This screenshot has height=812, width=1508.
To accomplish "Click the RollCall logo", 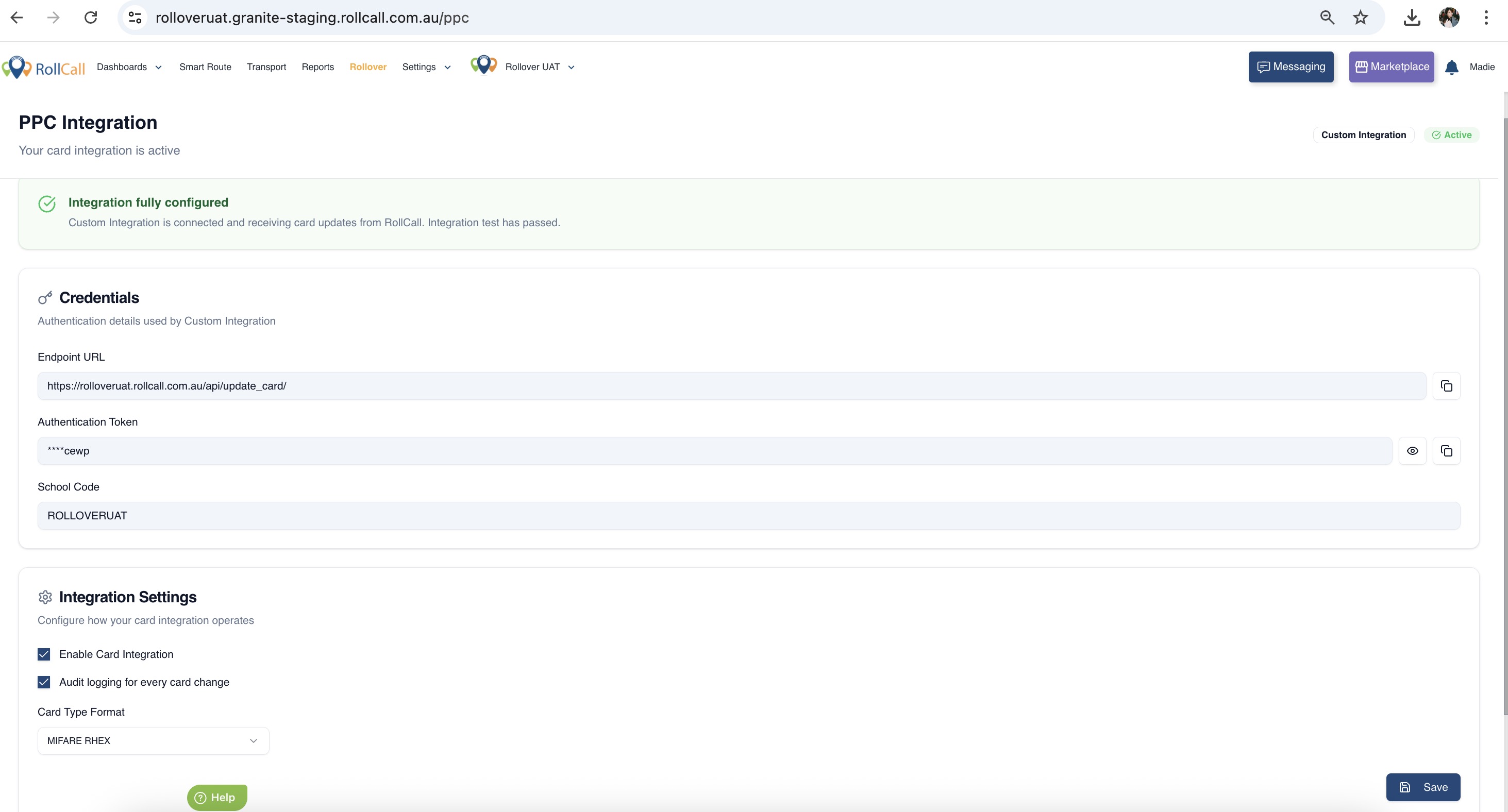I will pos(44,67).
